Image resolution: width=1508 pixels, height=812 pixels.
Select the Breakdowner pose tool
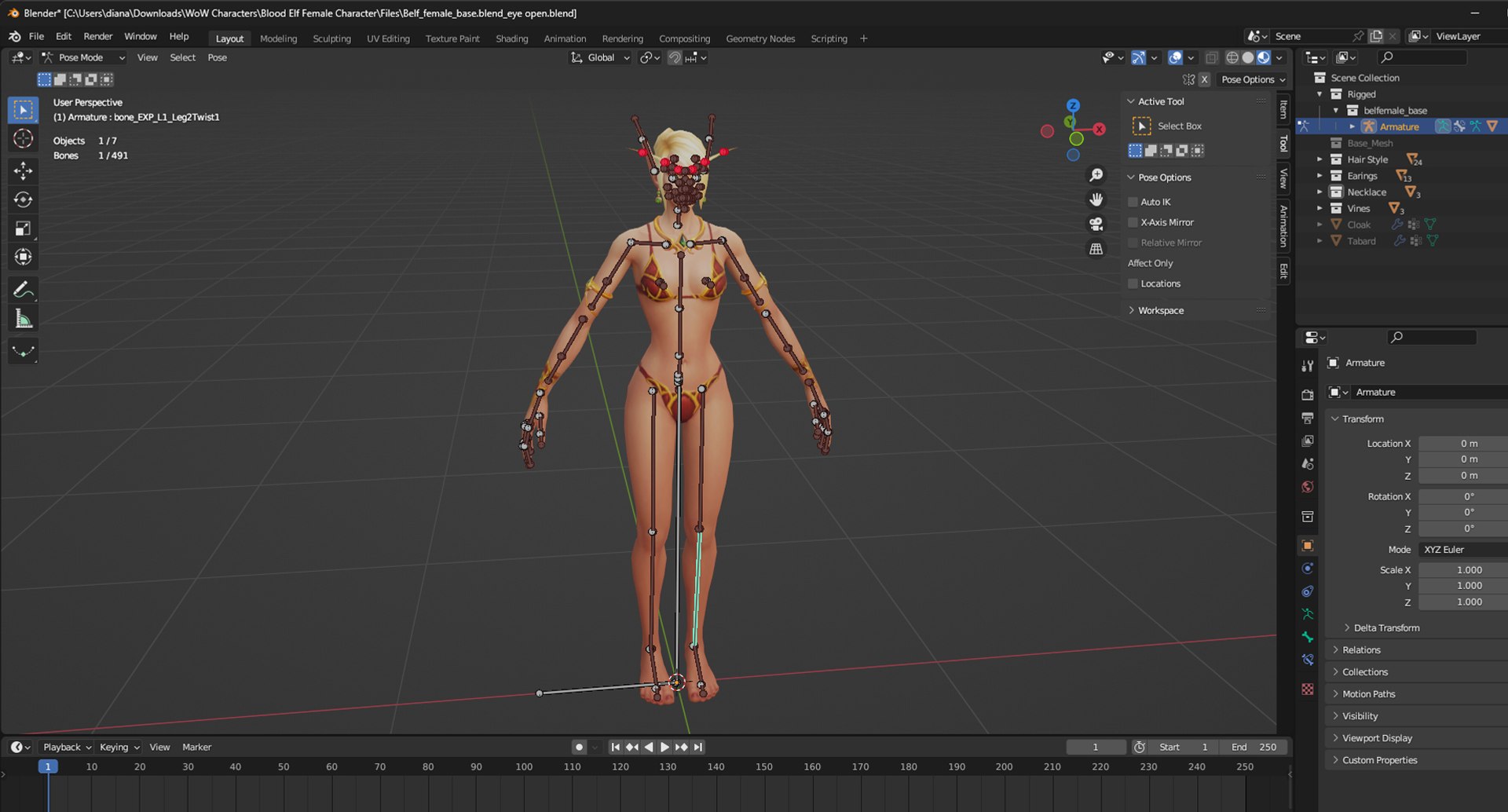point(23,351)
